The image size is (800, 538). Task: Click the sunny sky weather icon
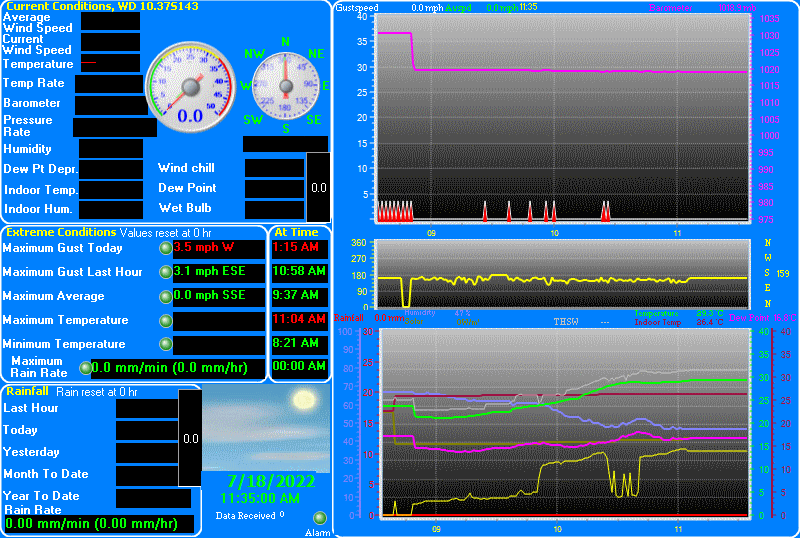(x=266, y=428)
